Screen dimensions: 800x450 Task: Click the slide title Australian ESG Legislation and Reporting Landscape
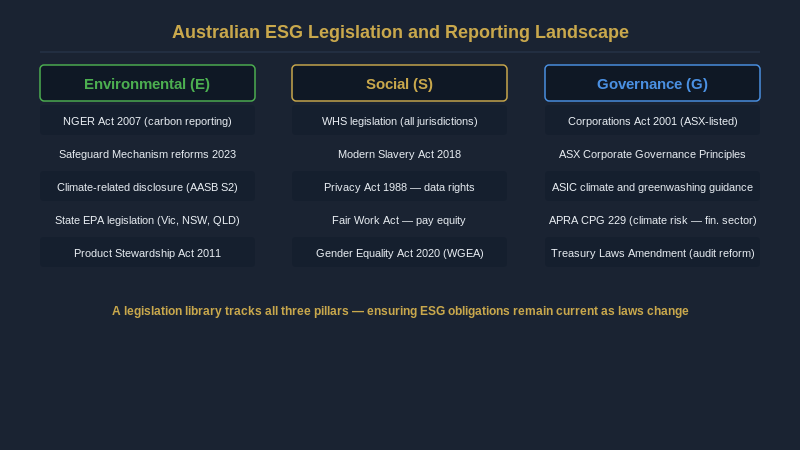[x=400, y=32]
